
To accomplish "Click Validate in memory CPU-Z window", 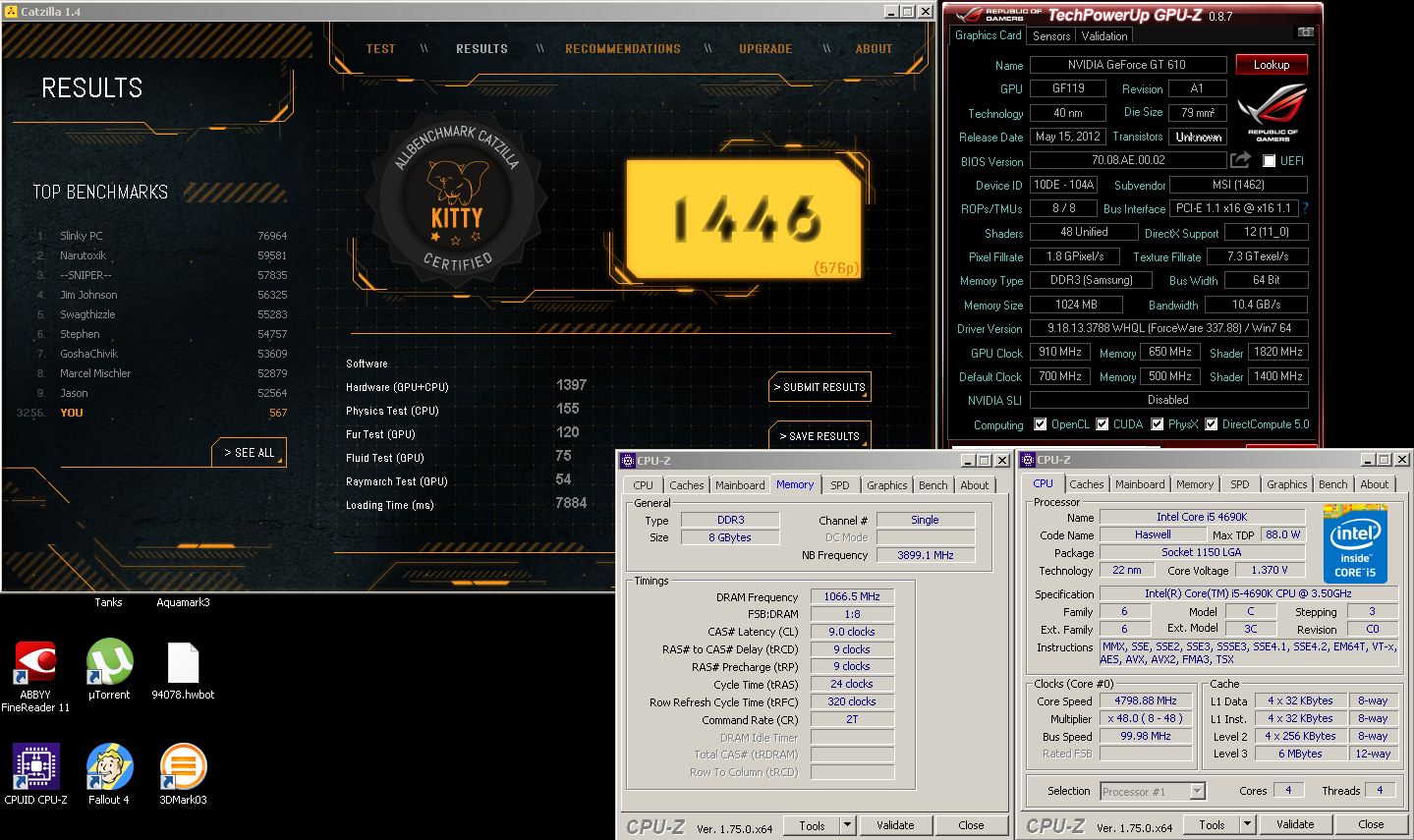I will click(895, 825).
